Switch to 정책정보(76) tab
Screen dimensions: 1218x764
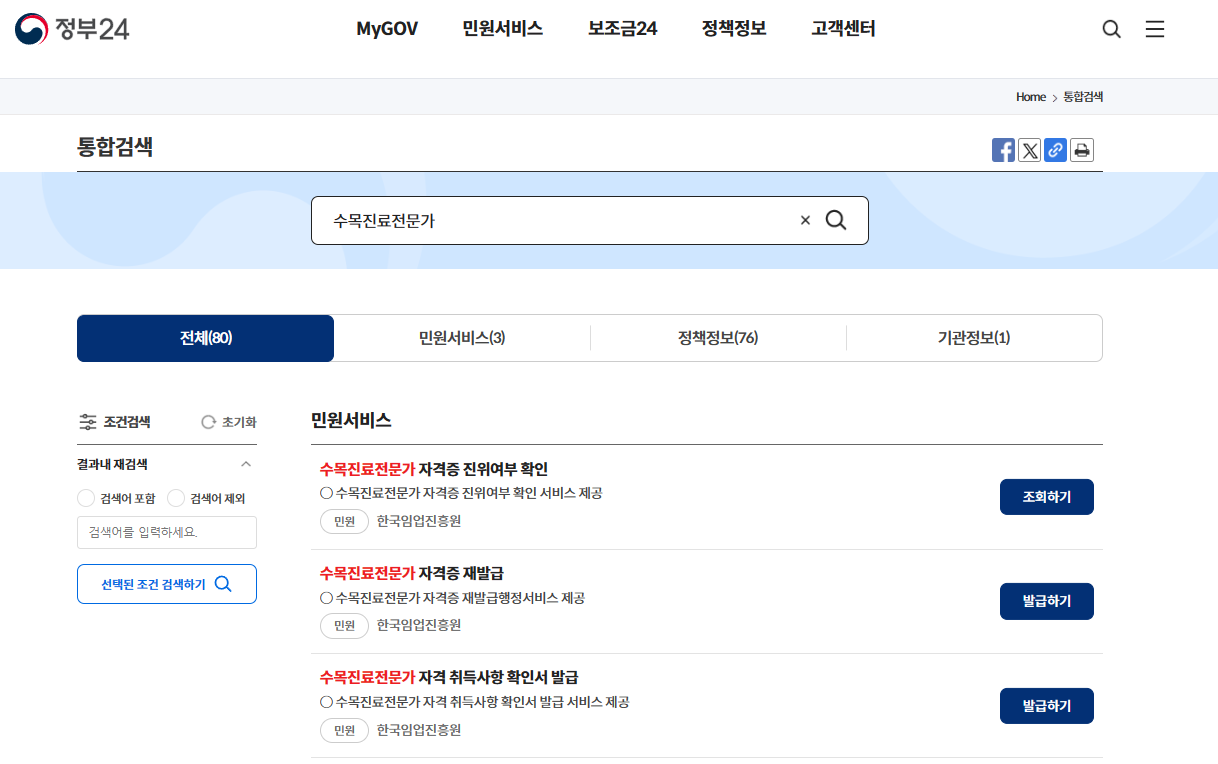point(718,338)
